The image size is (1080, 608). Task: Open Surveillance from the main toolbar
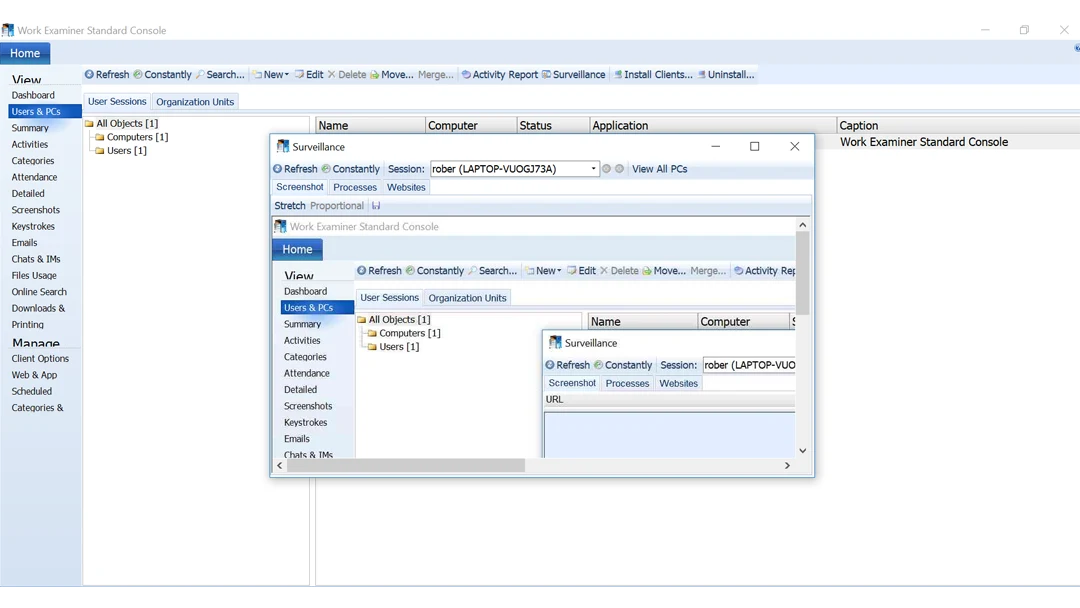tap(573, 74)
